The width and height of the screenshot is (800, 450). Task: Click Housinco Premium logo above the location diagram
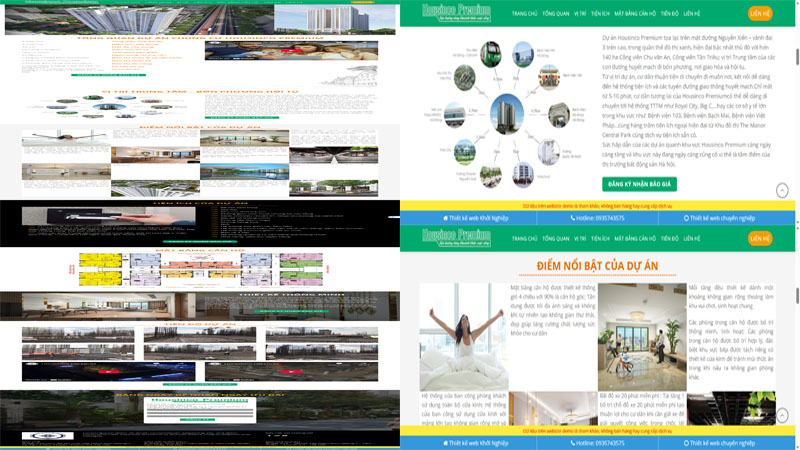click(x=456, y=12)
